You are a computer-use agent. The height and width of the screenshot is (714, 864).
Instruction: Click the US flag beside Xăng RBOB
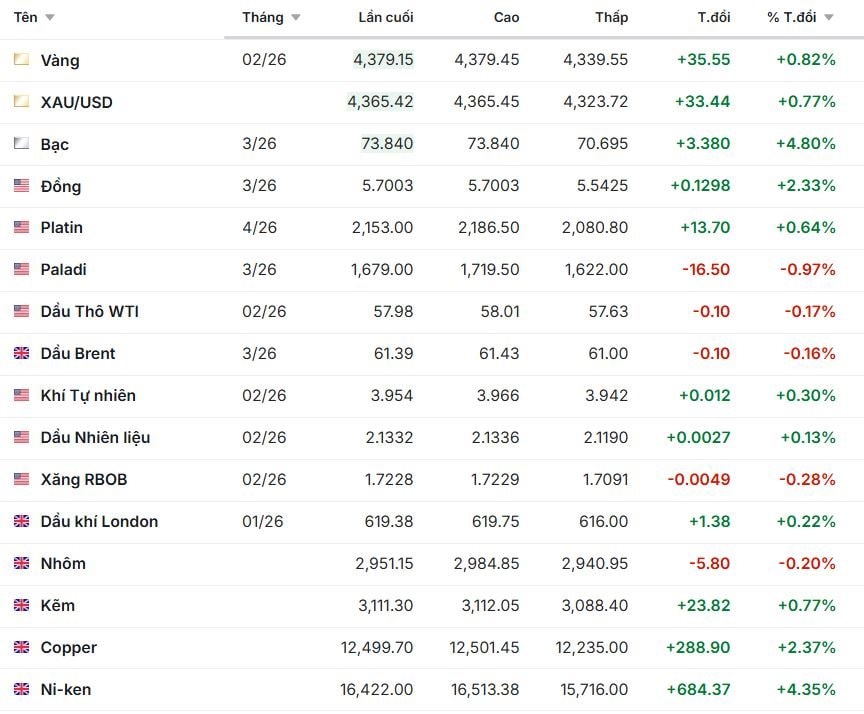[x=21, y=479]
